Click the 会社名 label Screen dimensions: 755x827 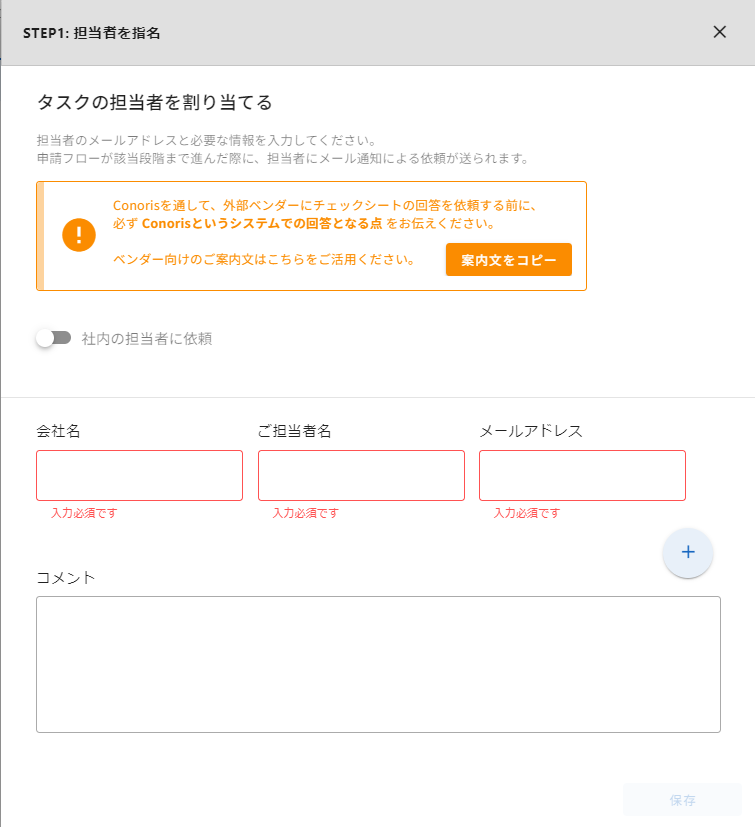(58, 431)
